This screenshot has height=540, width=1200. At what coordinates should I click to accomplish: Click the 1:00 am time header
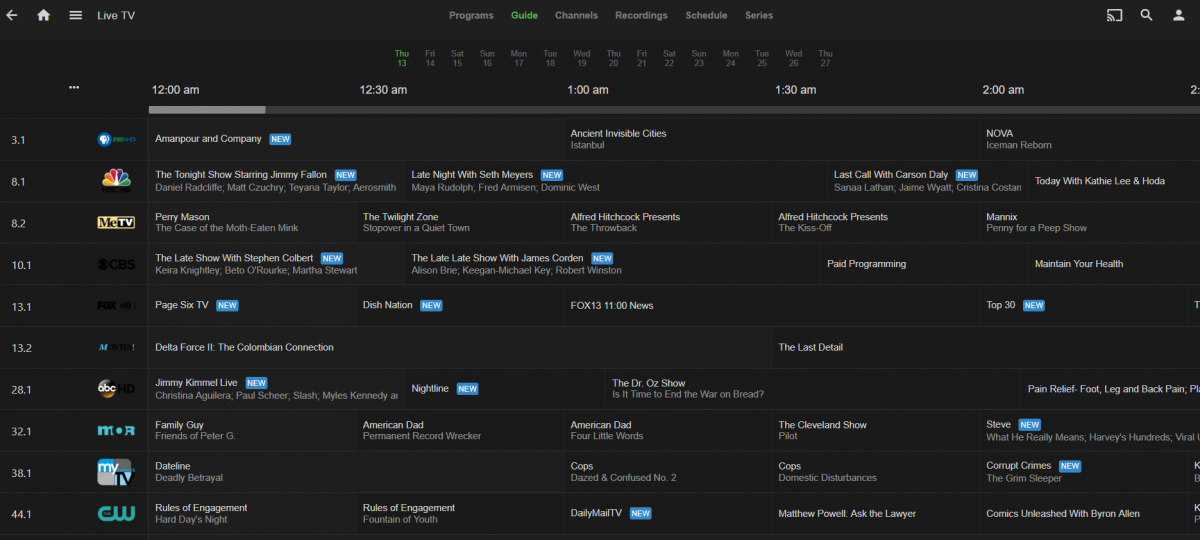(588, 90)
